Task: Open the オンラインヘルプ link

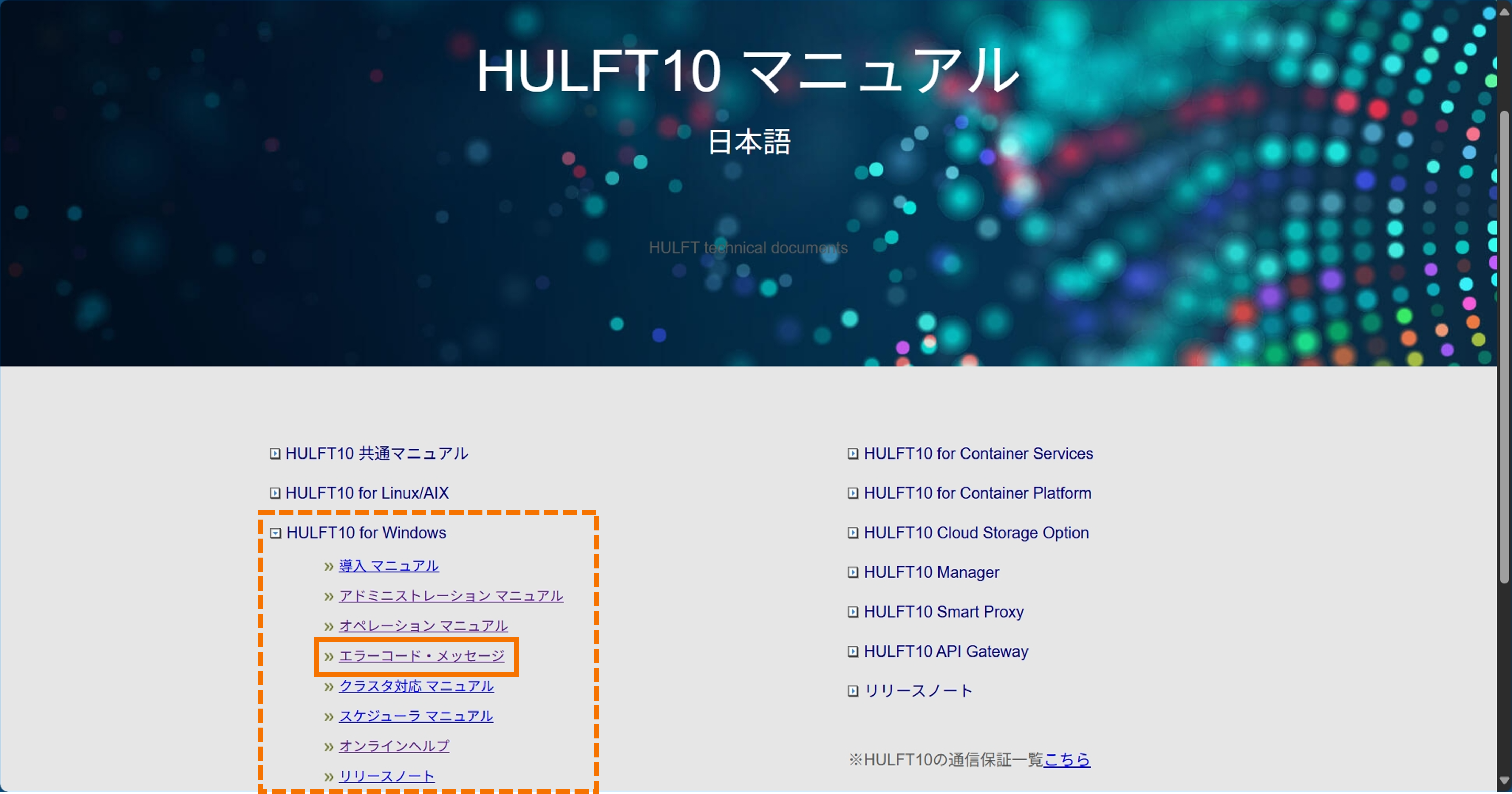Action: (394, 746)
